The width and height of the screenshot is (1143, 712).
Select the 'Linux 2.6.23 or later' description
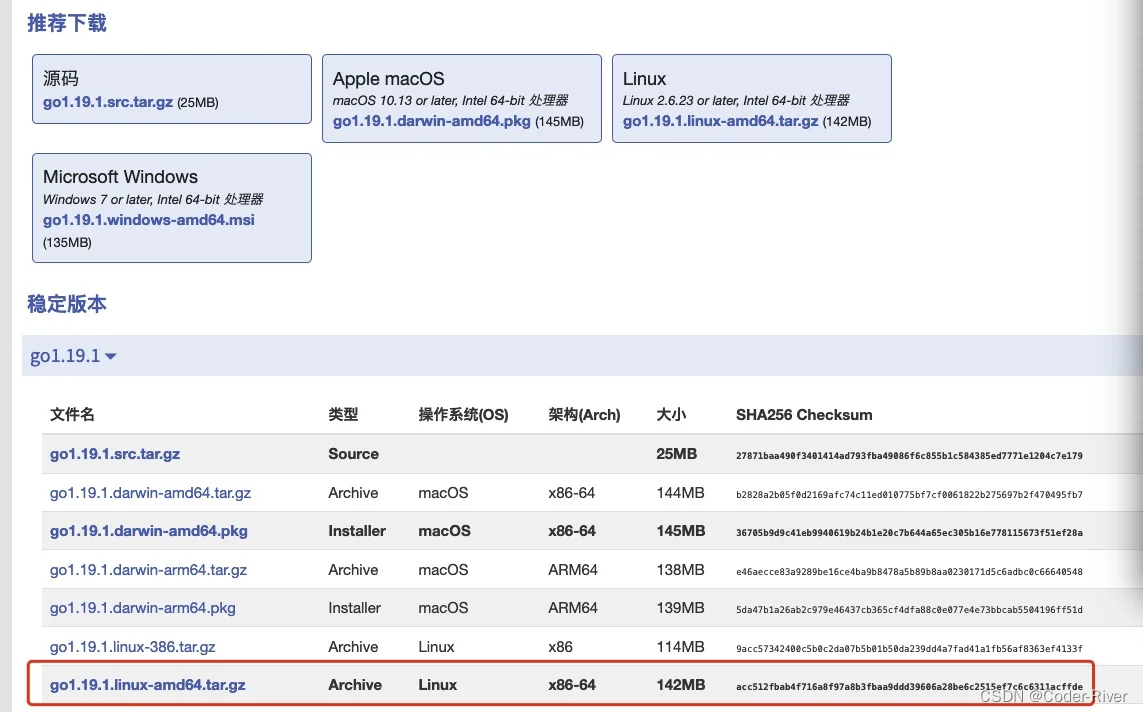coord(736,101)
